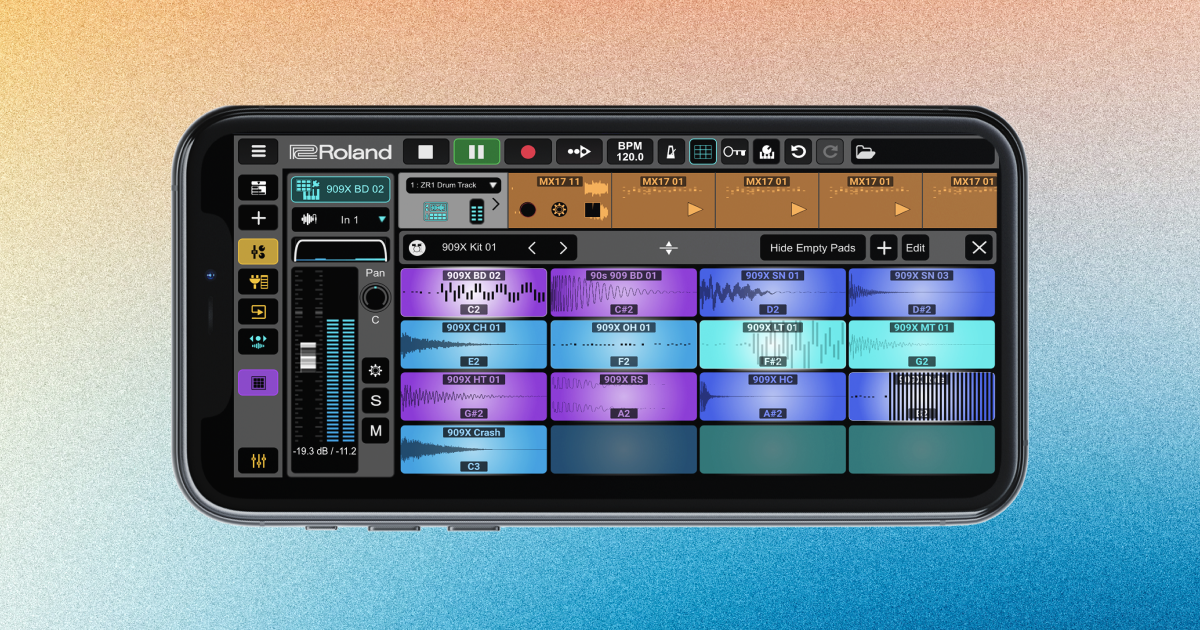Screen dimensions: 1200x630
Task: Click the Pan knob
Action: tap(375, 297)
